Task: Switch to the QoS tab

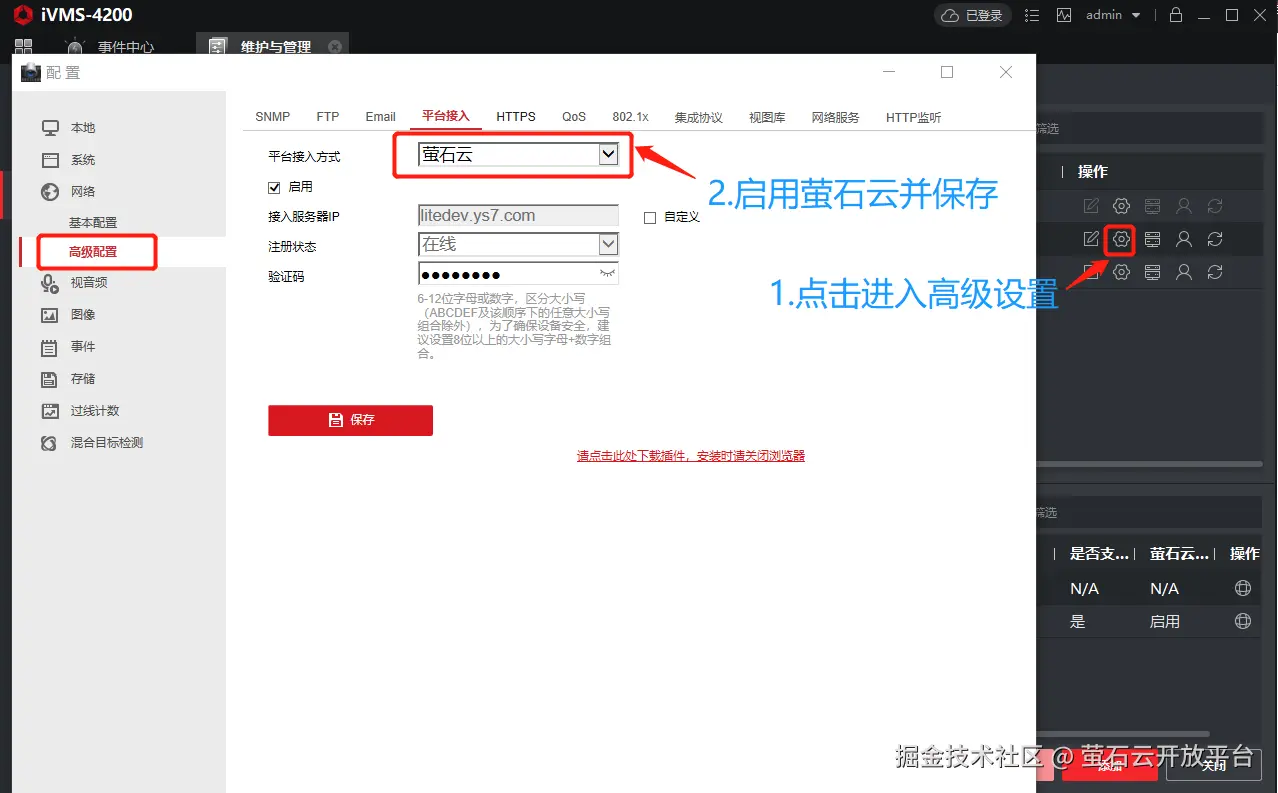Action: click(574, 117)
